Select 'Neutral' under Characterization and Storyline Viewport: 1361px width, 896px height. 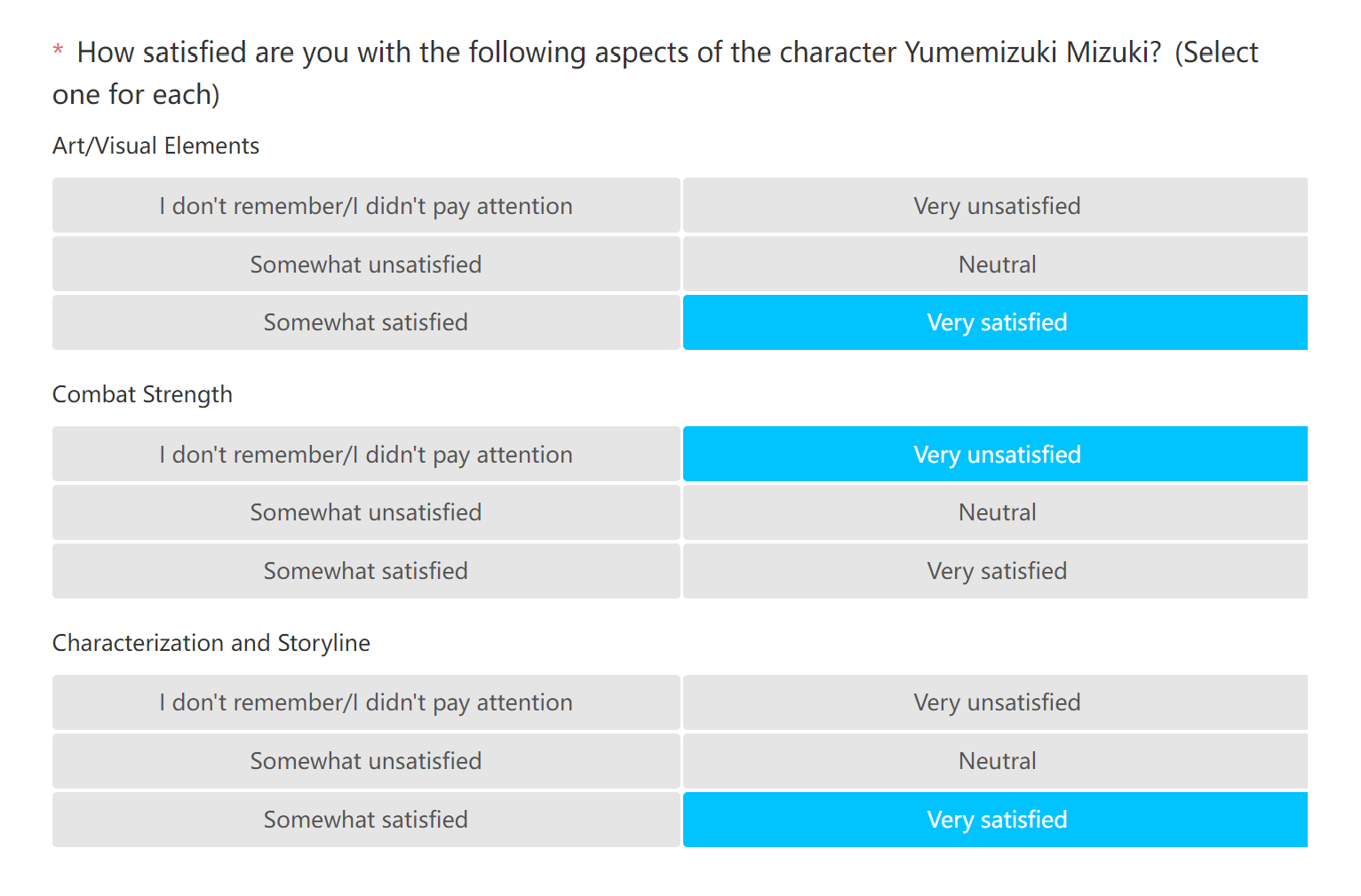coord(996,761)
